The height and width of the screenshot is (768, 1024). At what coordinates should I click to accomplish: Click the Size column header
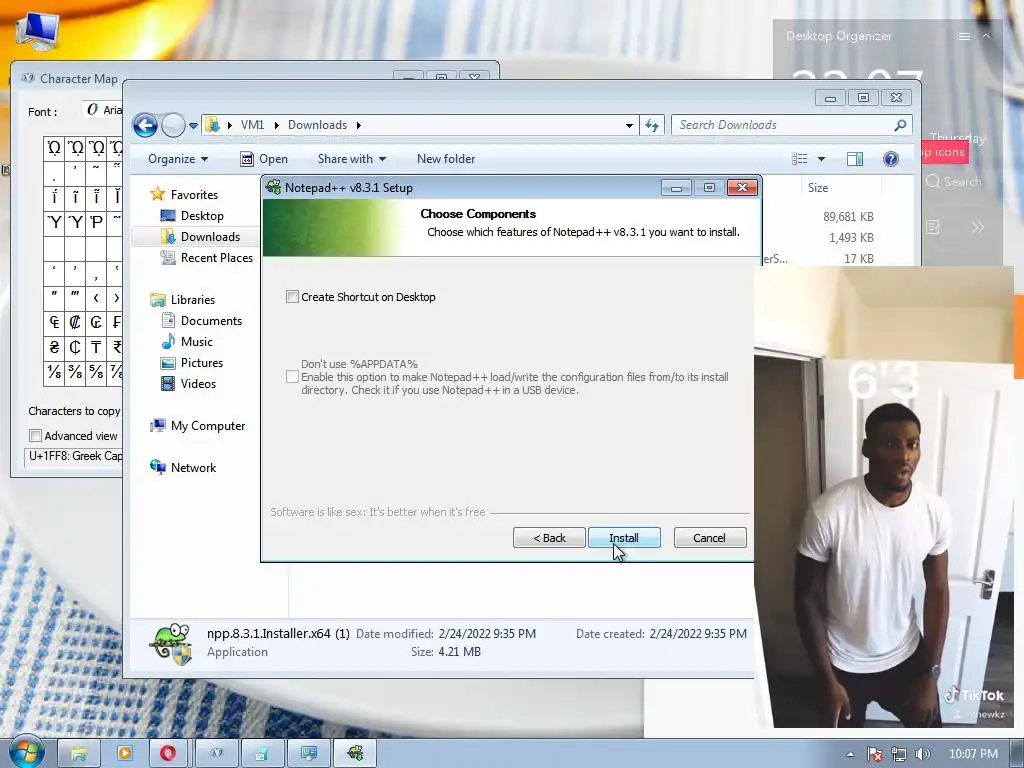[x=818, y=188]
